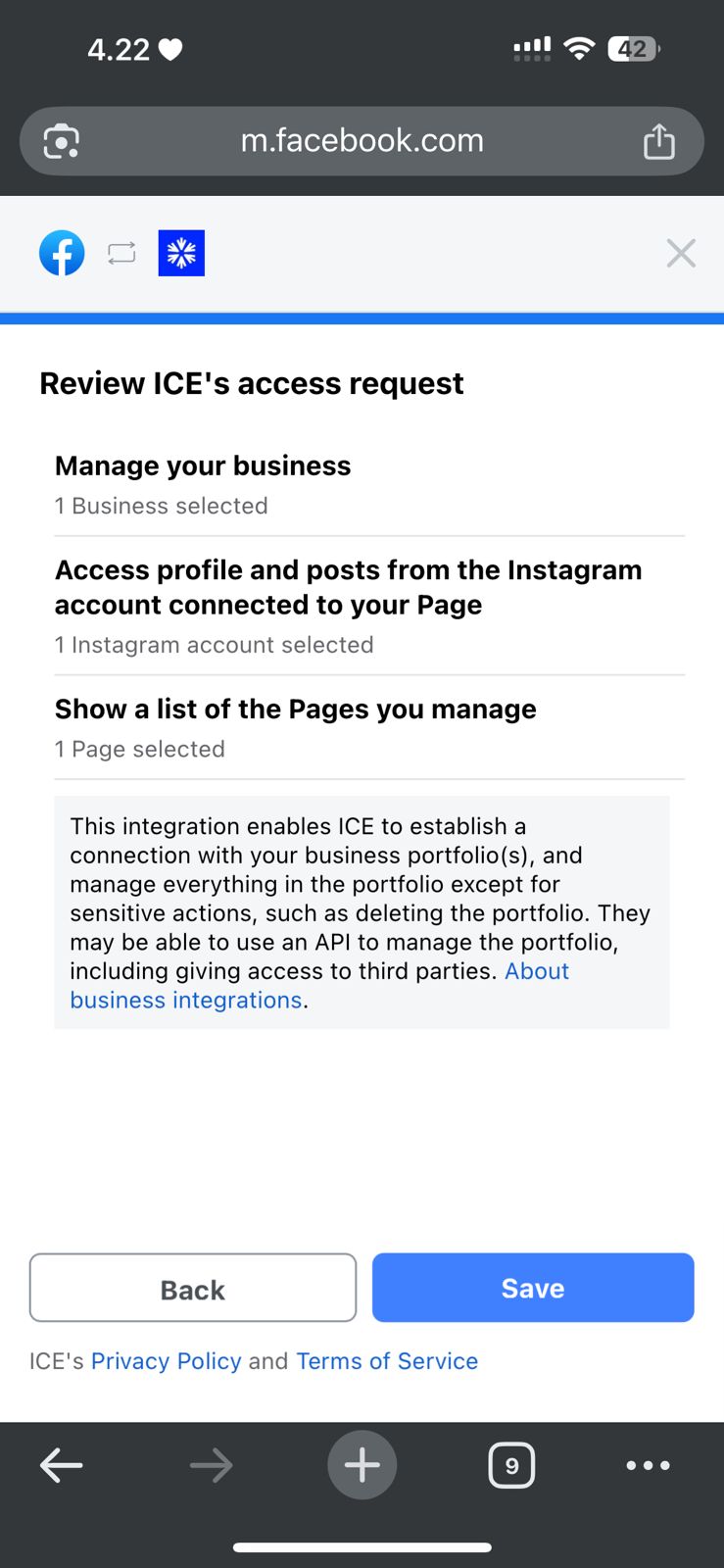Open Manage your business permission
The width and height of the screenshot is (724, 1568).
368,484
